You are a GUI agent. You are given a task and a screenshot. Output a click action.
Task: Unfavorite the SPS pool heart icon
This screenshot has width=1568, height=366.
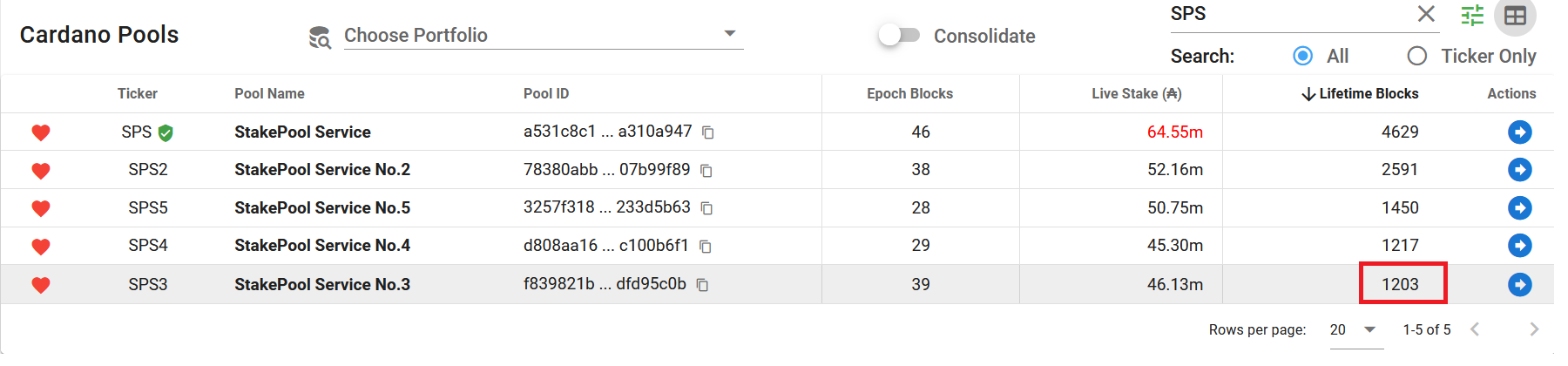click(41, 132)
